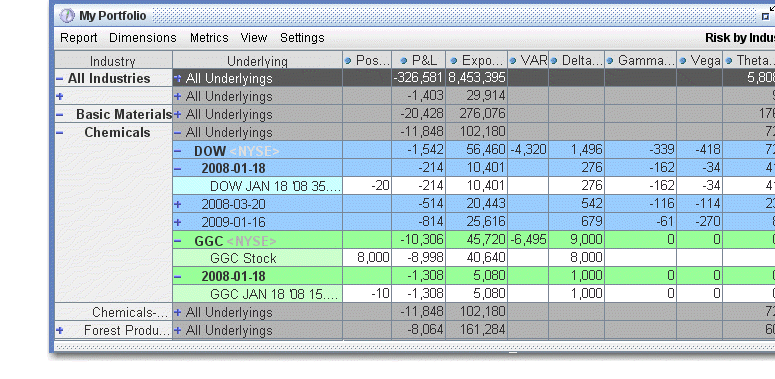Screen dimensions: 775x379
Task: Click the blue dot on Exposure column header
Action: 454,61
